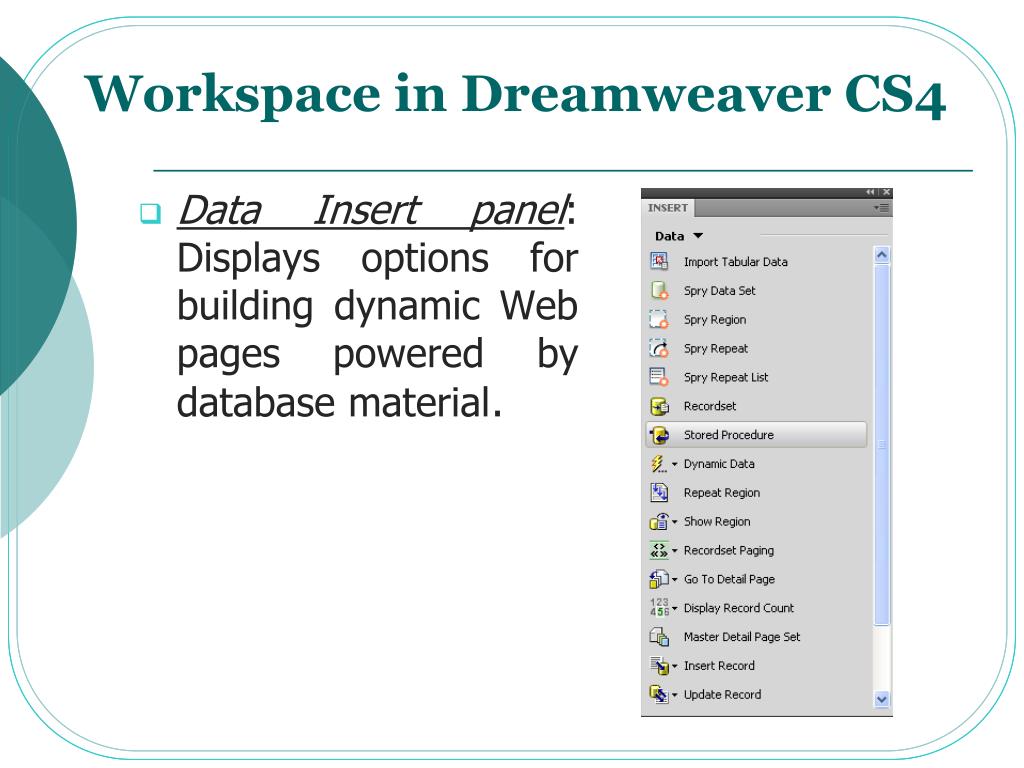Click the Update Record icon
Viewport: 1024px width, 768px height.
pos(658,694)
